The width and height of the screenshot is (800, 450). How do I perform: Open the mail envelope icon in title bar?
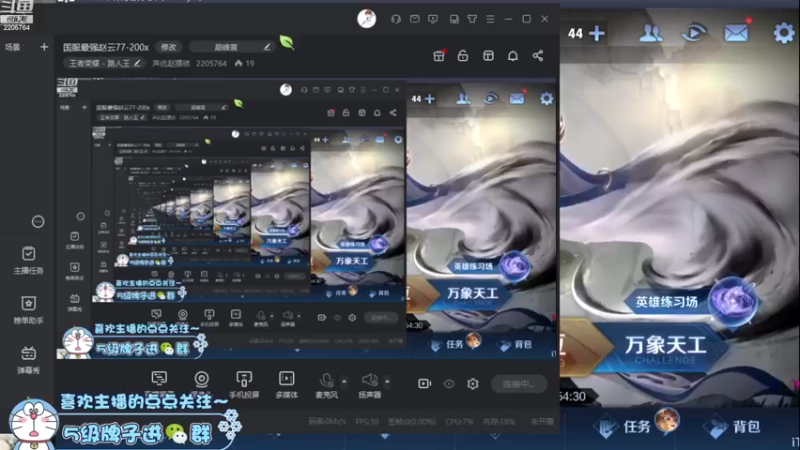pyautogui.click(x=414, y=19)
